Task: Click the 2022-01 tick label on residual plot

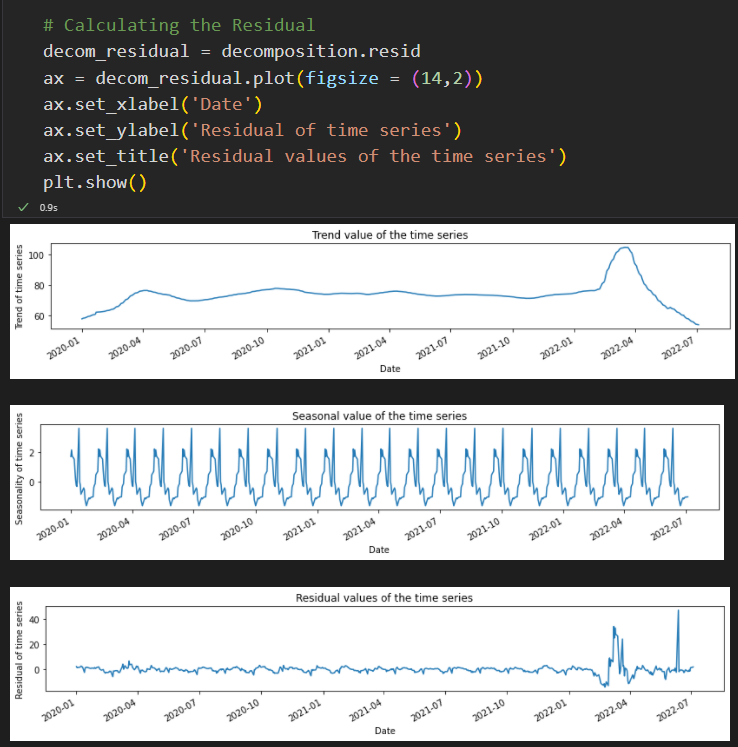Action: click(x=549, y=710)
